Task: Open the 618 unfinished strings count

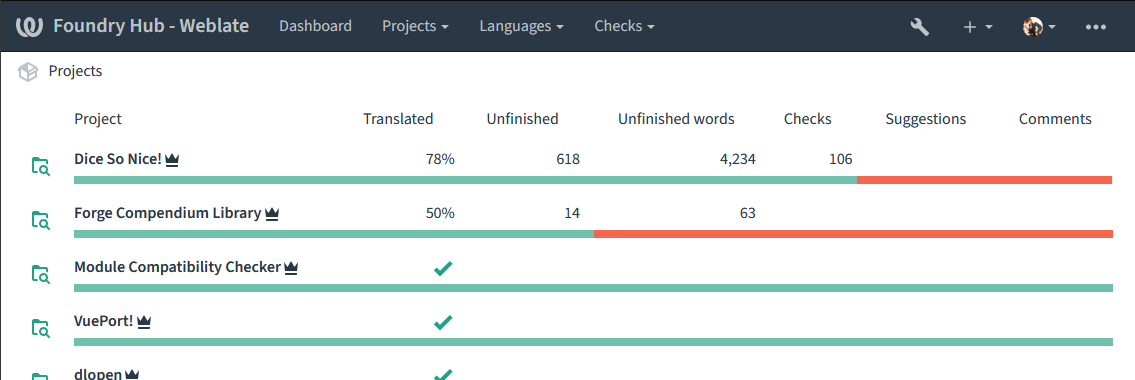Action: pos(568,159)
